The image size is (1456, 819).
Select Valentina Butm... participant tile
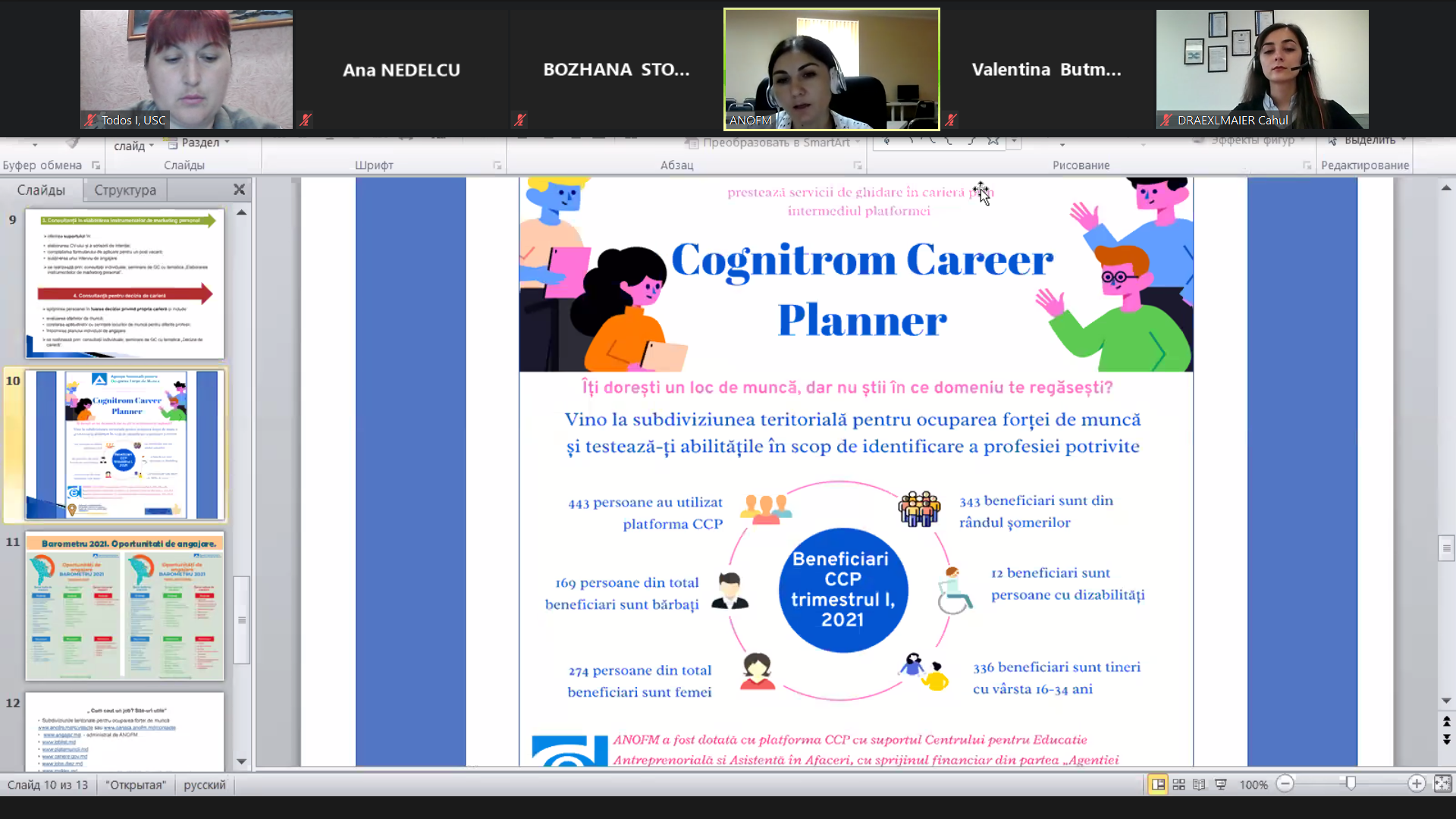(1046, 69)
